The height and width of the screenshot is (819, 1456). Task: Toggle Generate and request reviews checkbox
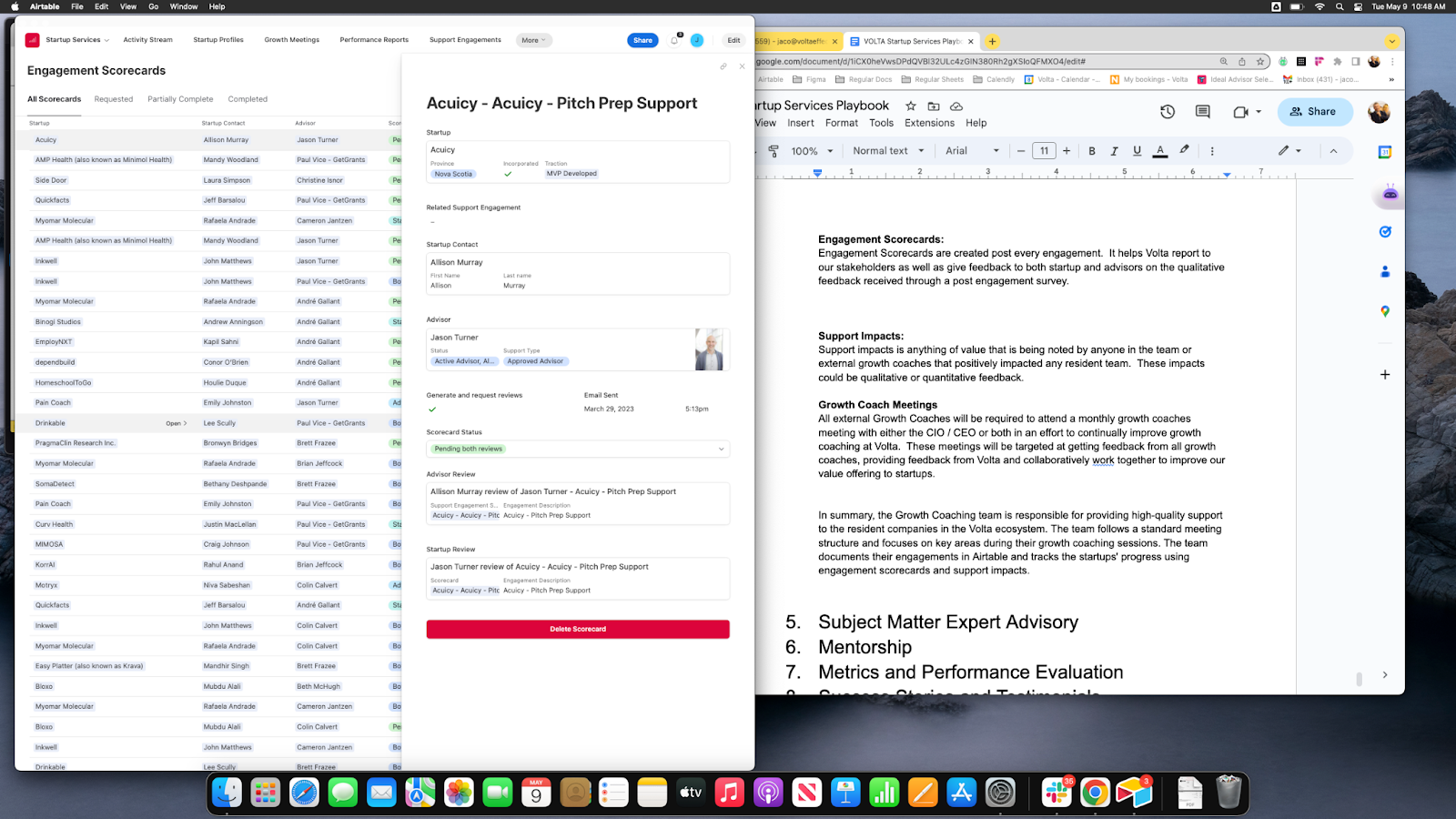coord(432,409)
